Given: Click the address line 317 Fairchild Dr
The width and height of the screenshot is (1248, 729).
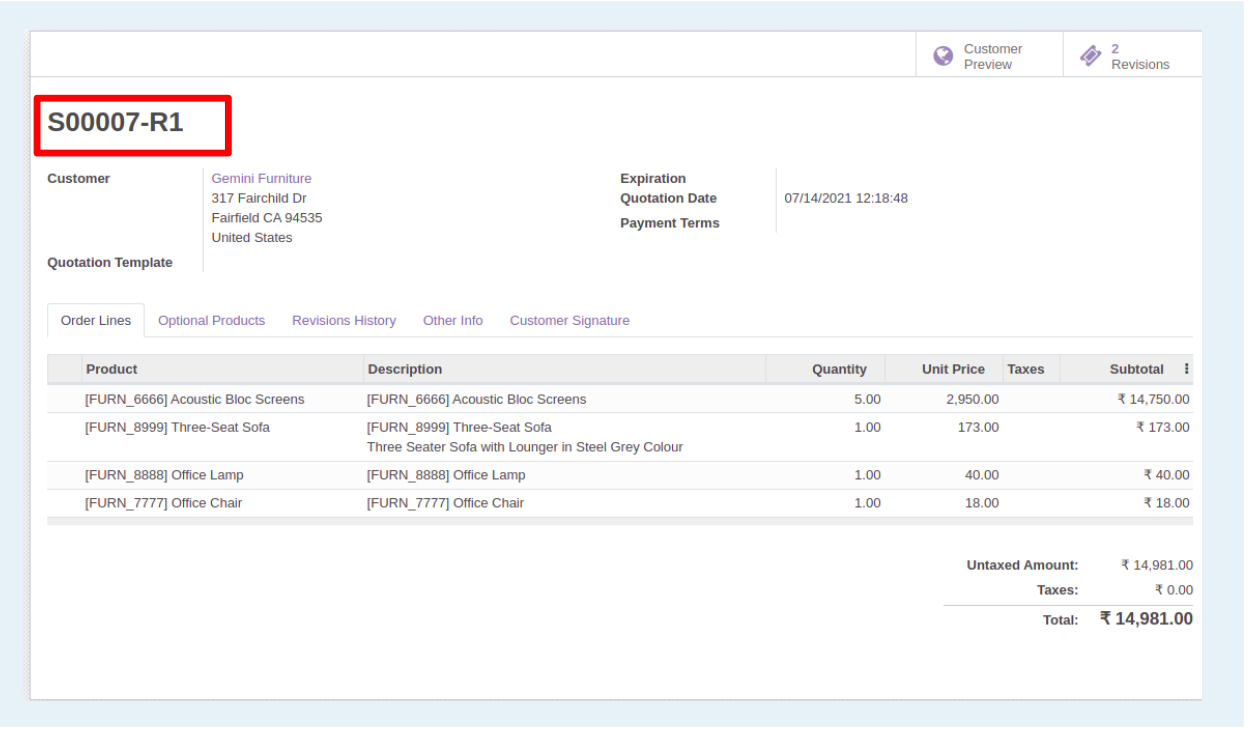Looking at the screenshot, I should click(259, 198).
